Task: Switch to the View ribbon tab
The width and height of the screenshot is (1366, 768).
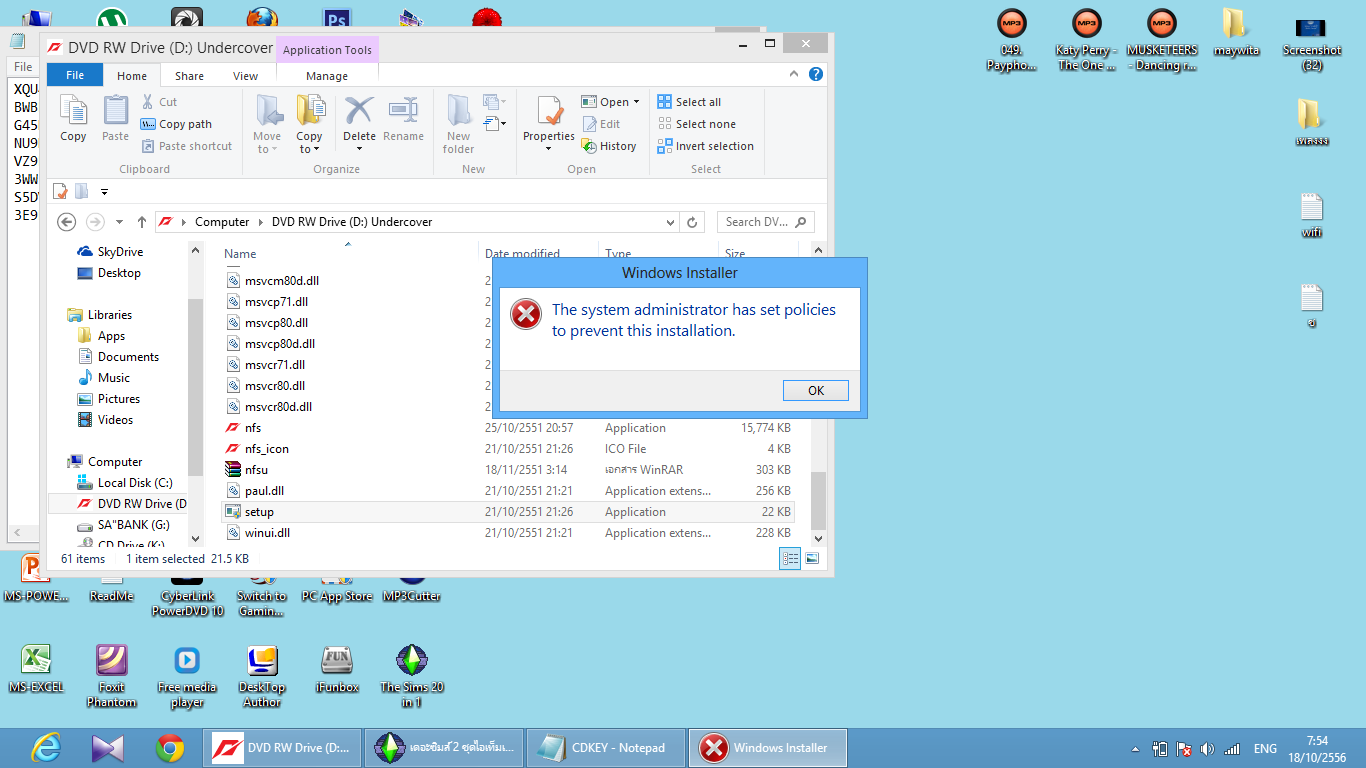Action: click(245, 76)
